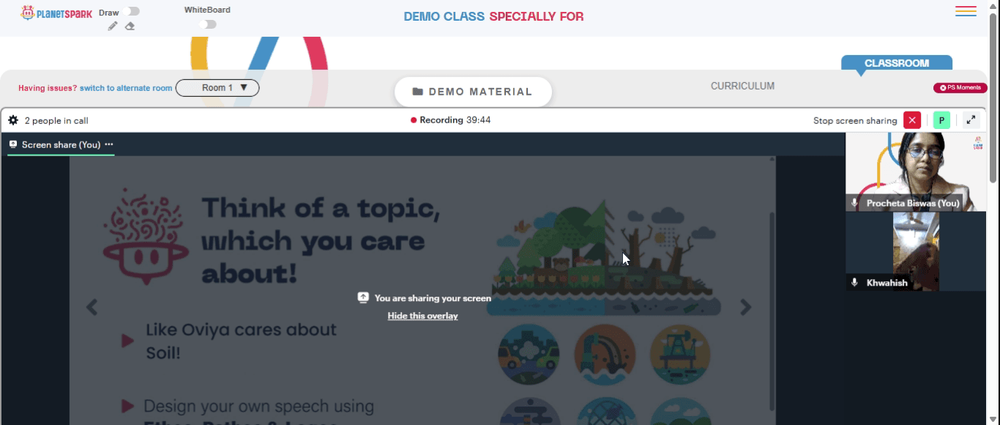Image resolution: width=1000 pixels, height=425 pixels.
Task: Click Khwahish microphone icon
Action: (855, 282)
